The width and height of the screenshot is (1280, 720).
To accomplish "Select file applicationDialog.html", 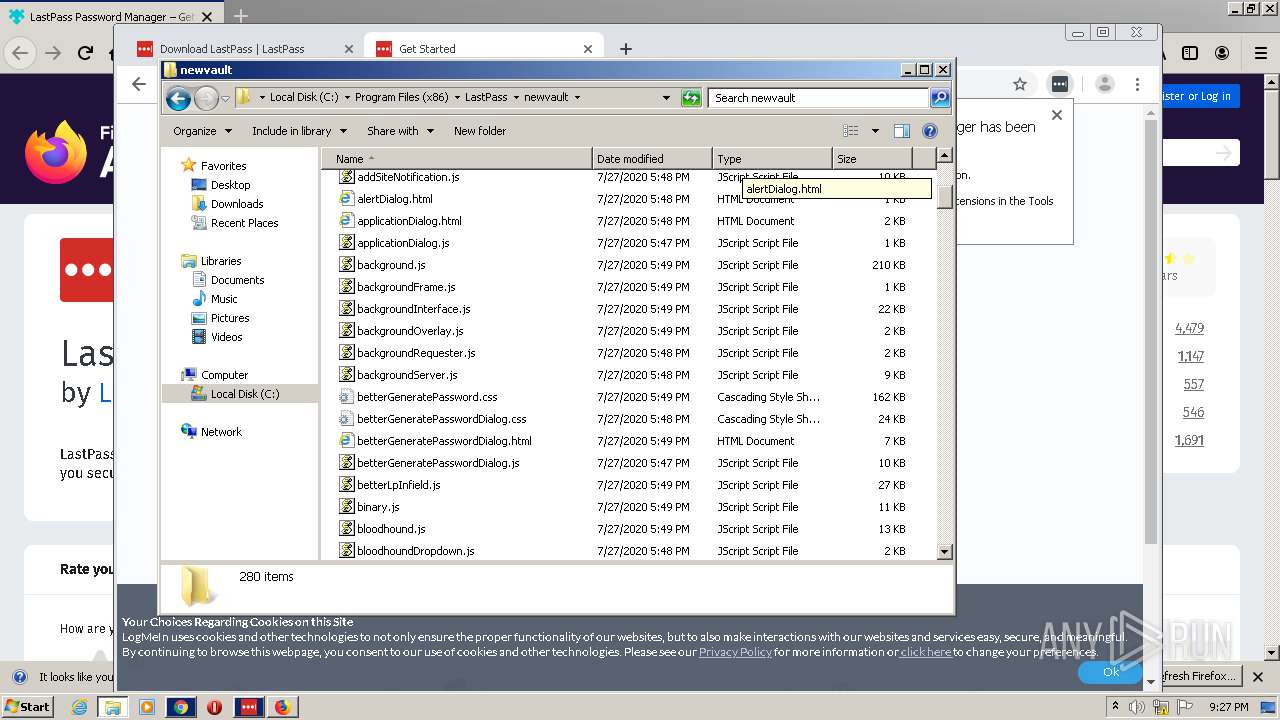I will point(409,221).
